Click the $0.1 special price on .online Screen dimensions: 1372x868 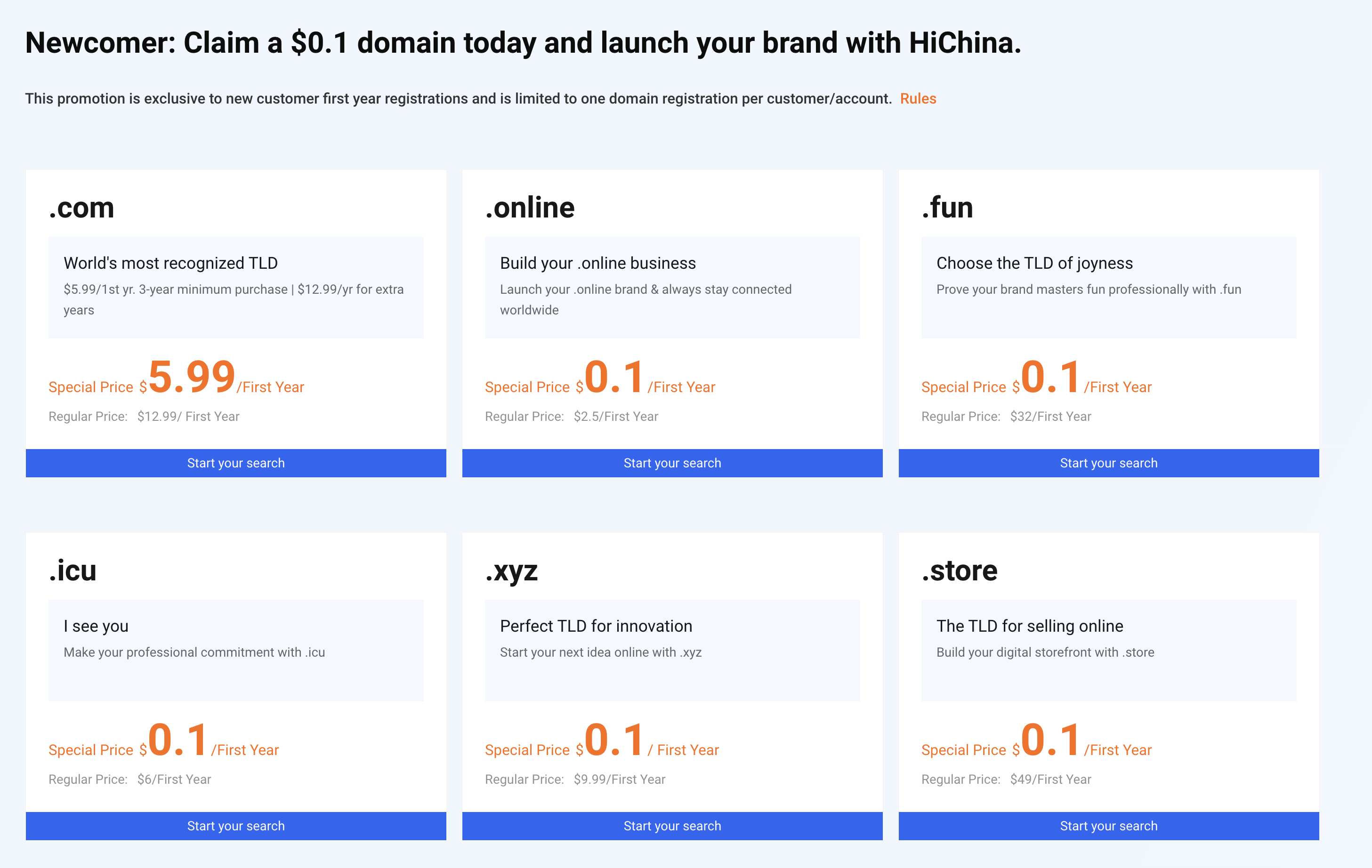[x=610, y=378]
